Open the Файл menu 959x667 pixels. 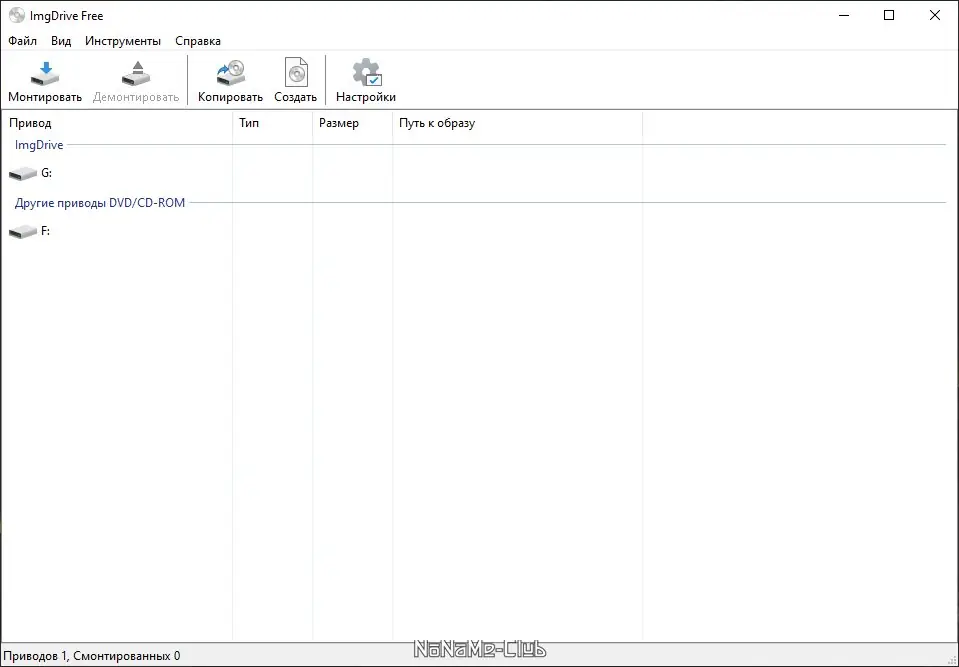coord(23,41)
